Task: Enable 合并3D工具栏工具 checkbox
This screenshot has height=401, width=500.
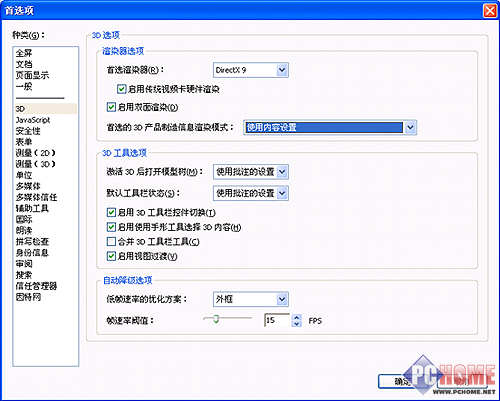Action: point(111,241)
